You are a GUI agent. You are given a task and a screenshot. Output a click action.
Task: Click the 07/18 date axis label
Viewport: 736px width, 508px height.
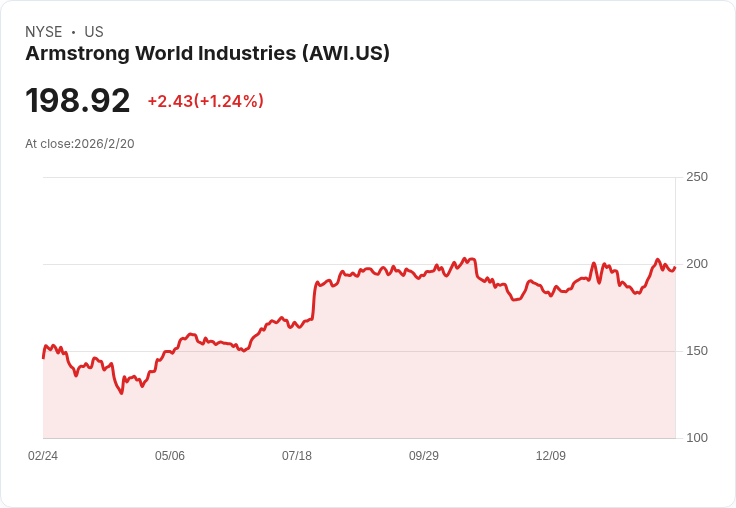point(297,456)
